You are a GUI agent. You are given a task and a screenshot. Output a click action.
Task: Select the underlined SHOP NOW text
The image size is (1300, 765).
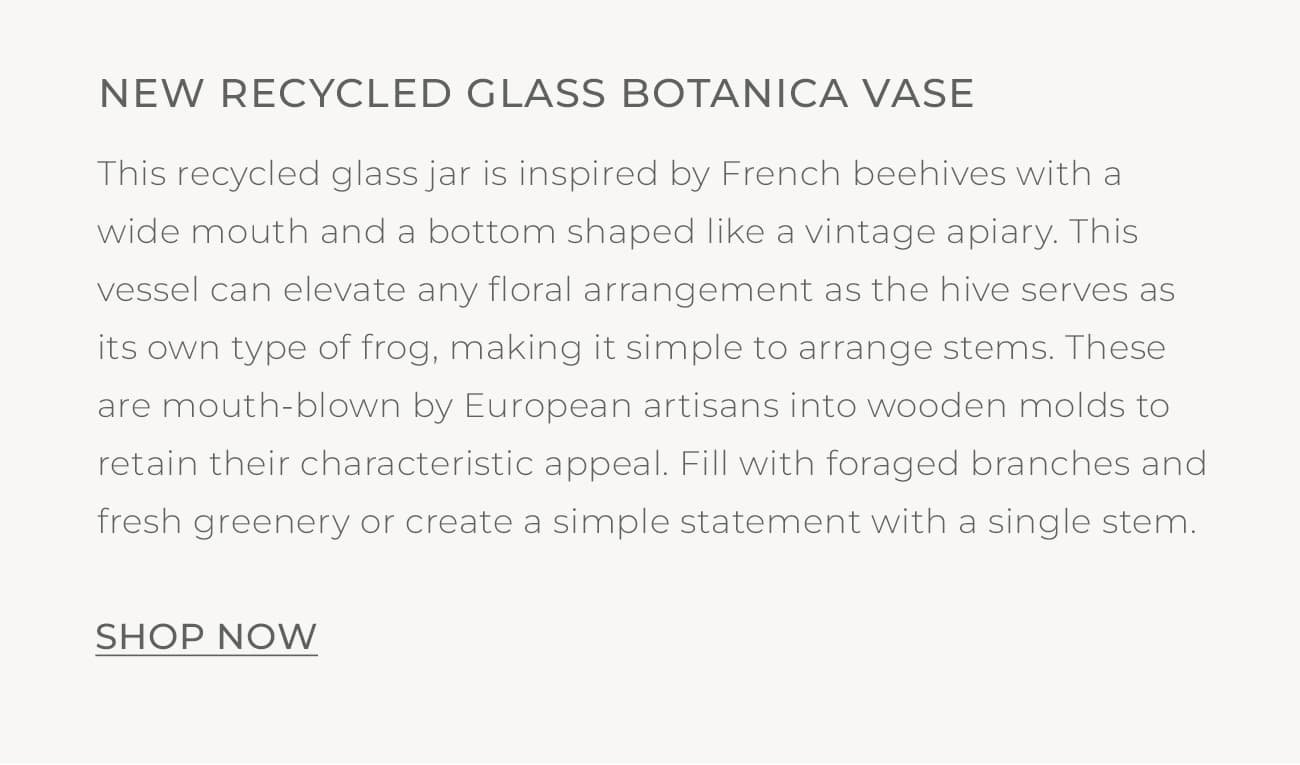click(205, 636)
